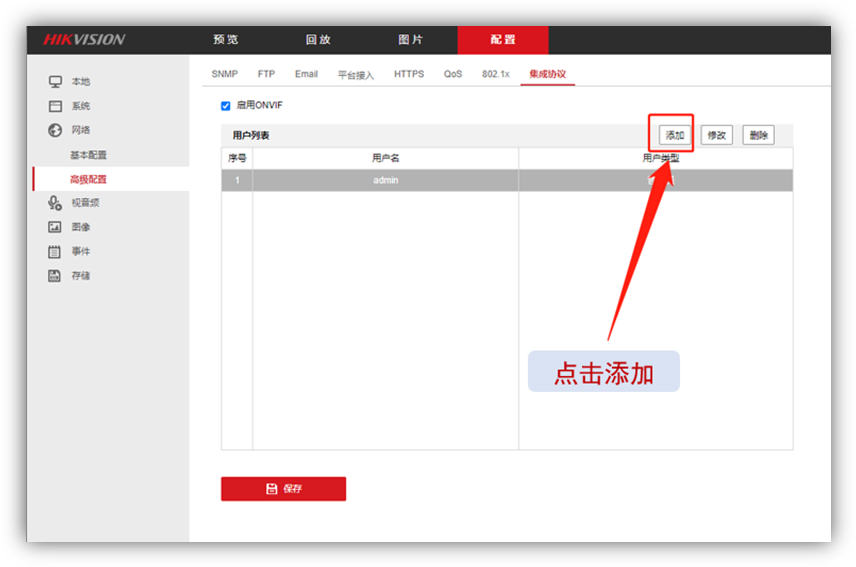Click the 图像 image icon in sidebar
856x567 pixels.
tap(55, 227)
